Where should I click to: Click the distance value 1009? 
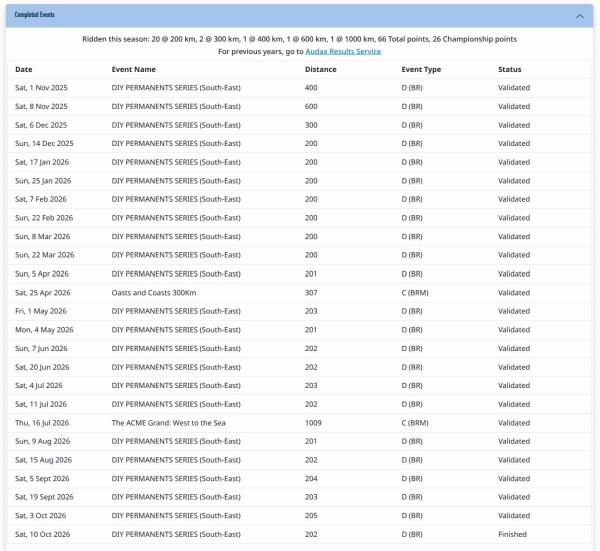(x=313, y=423)
